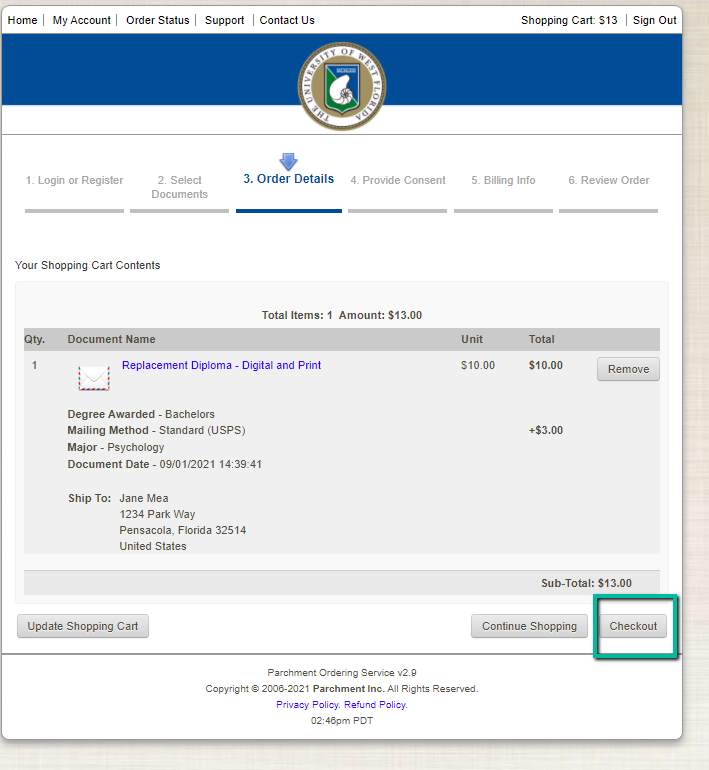Open the Privacy Policy link
This screenshot has width=709, height=770.
pyautogui.click(x=308, y=705)
